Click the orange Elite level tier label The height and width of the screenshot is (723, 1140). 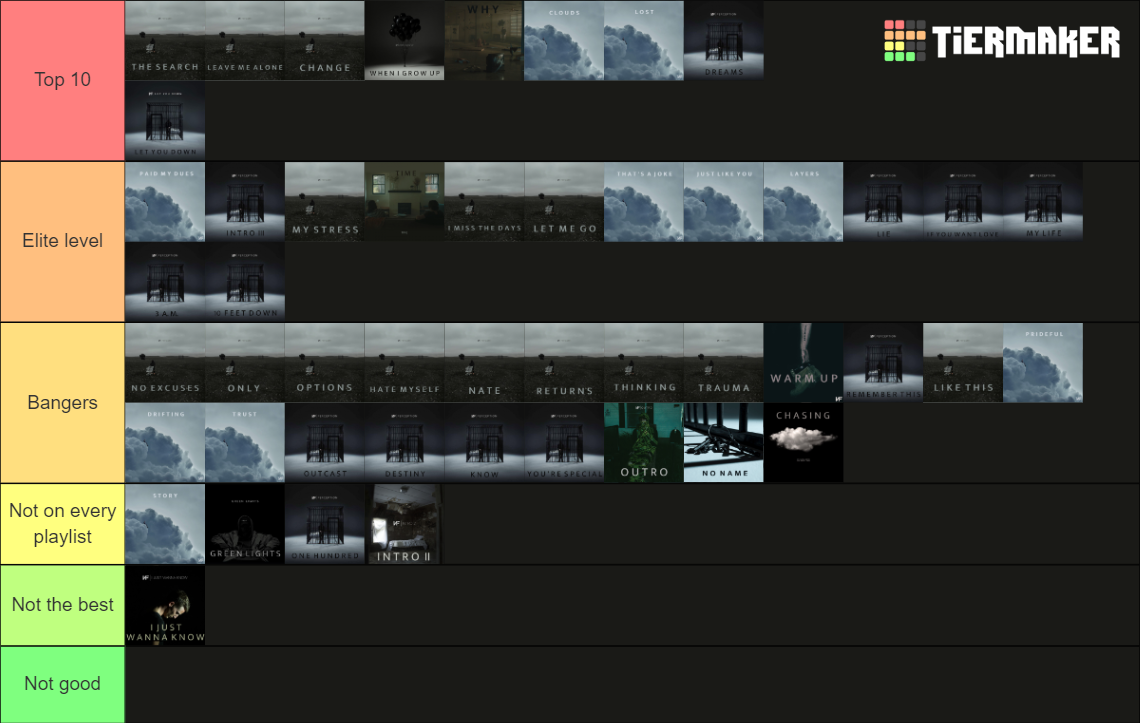tap(63, 241)
